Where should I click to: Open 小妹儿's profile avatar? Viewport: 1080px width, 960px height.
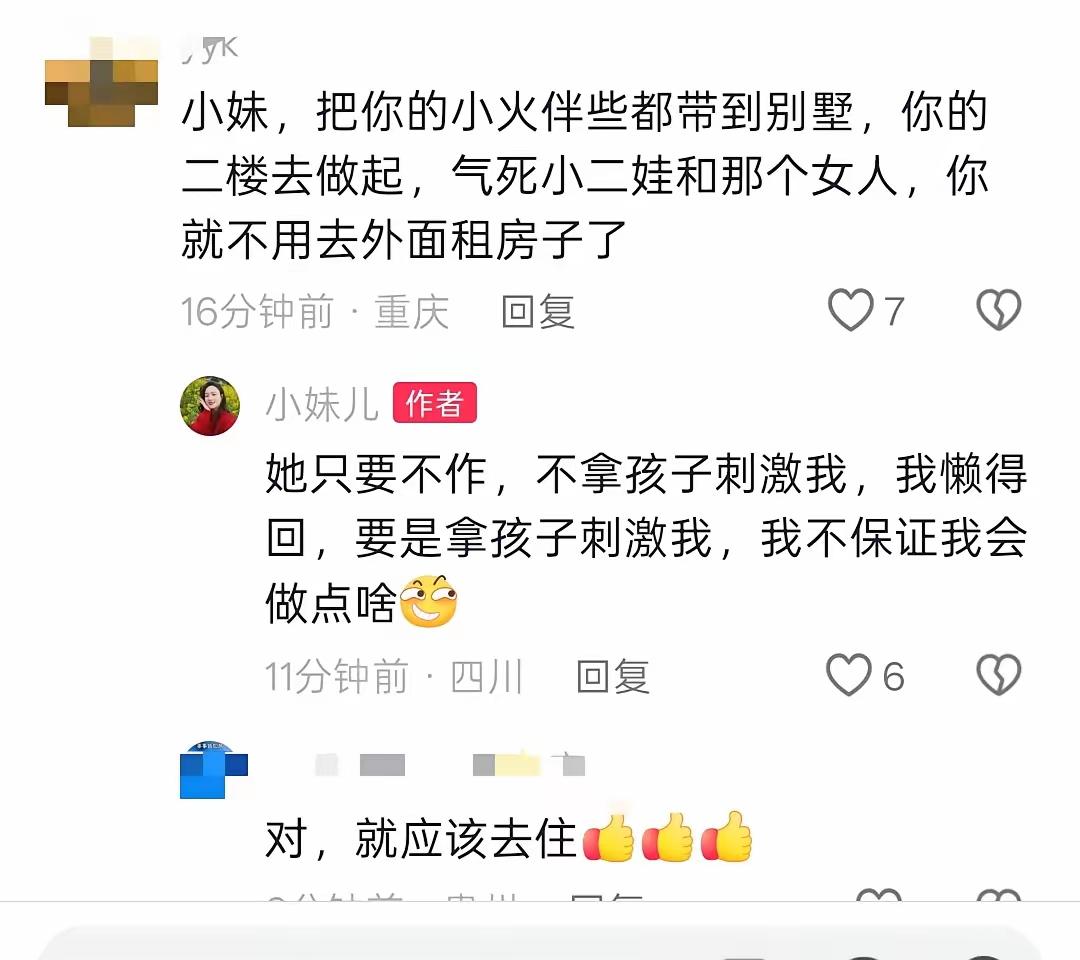click(210, 406)
